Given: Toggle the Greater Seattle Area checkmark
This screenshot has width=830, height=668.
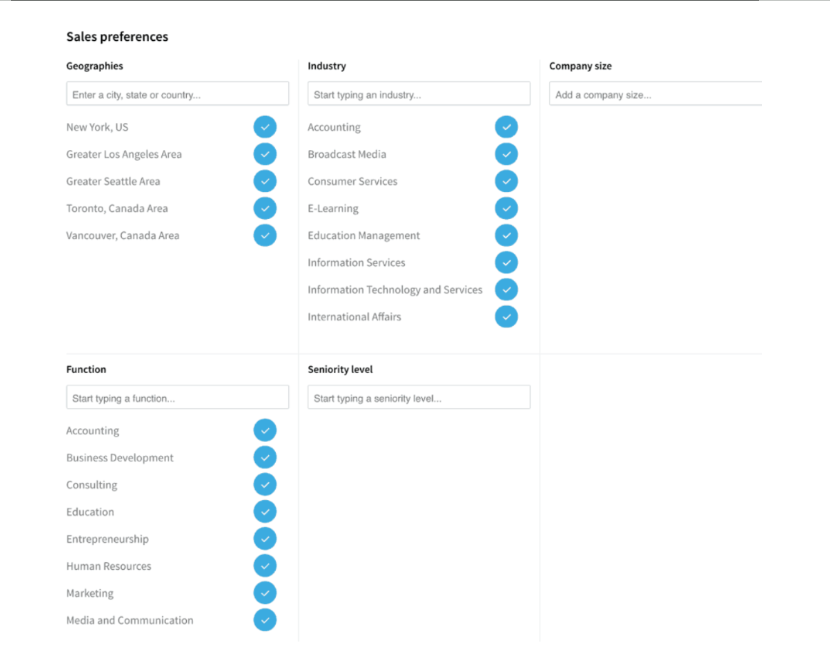Looking at the screenshot, I should point(265,181).
